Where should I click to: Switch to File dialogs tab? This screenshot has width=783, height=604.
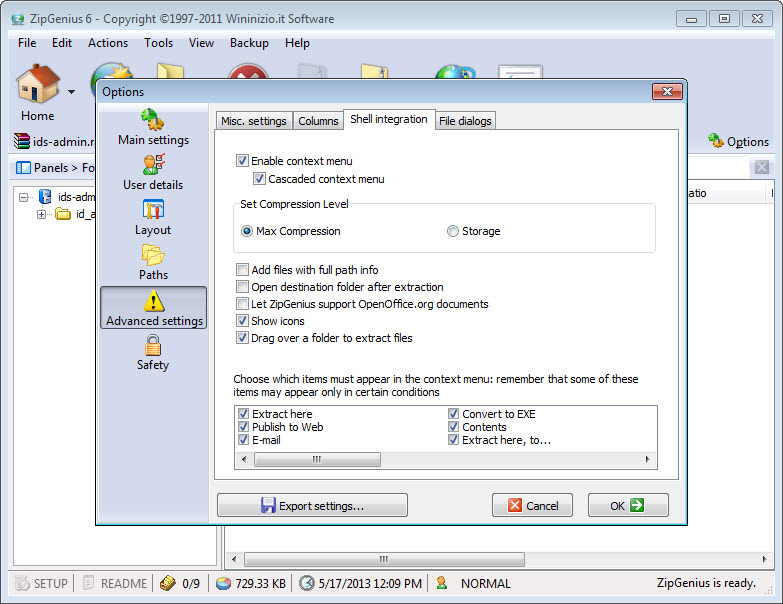(465, 121)
